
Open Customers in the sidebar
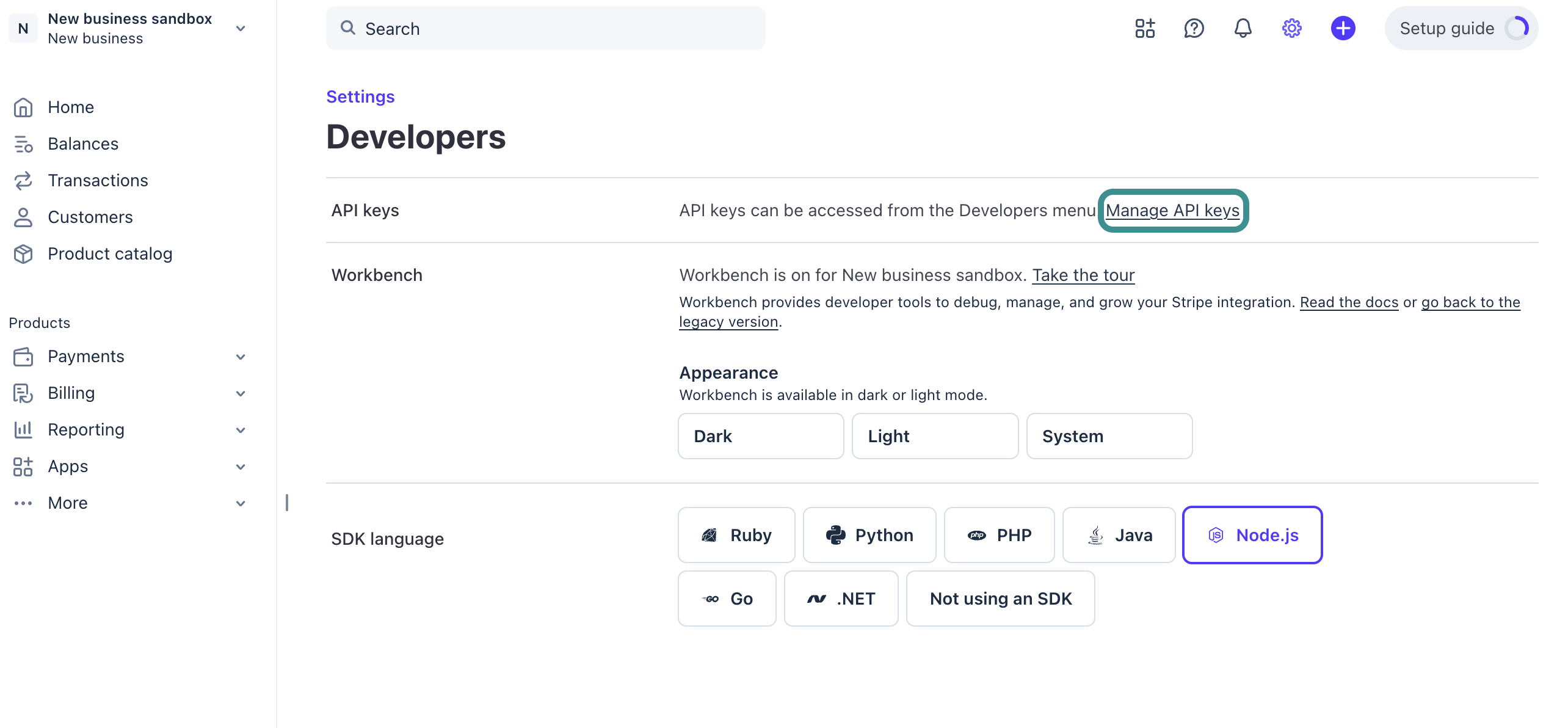[x=90, y=217]
